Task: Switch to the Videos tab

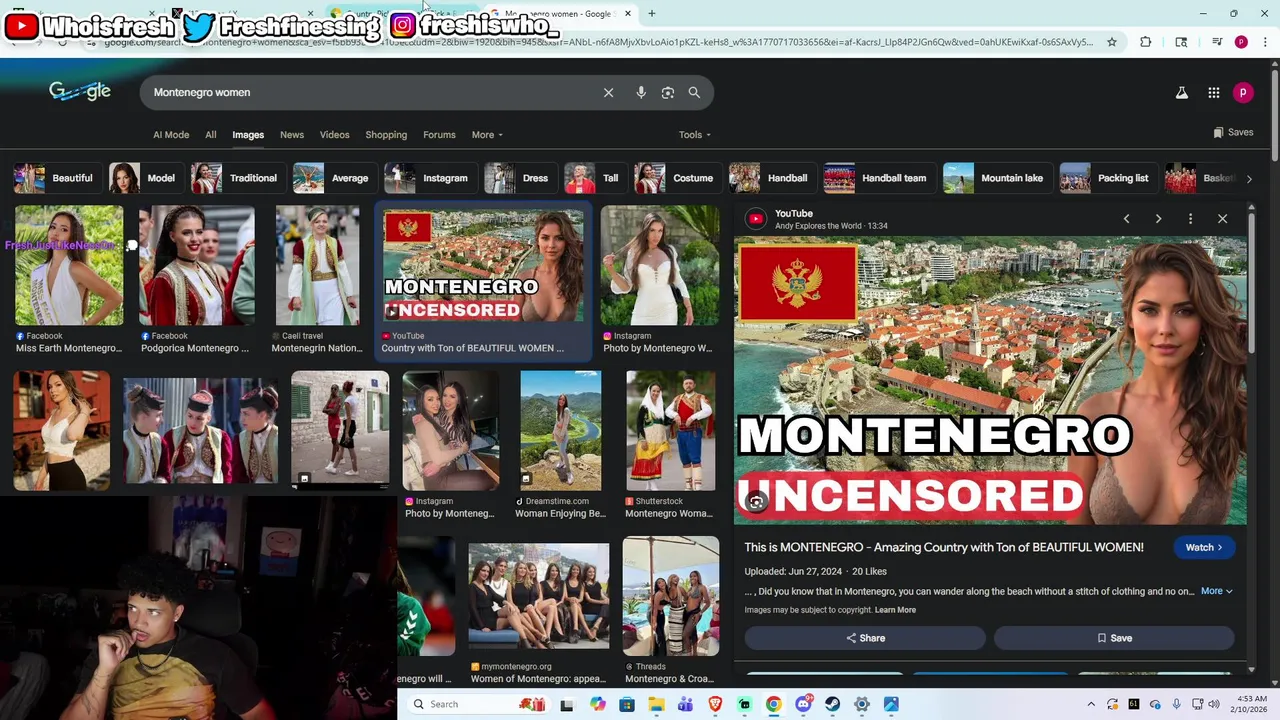Action: point(335,135)
